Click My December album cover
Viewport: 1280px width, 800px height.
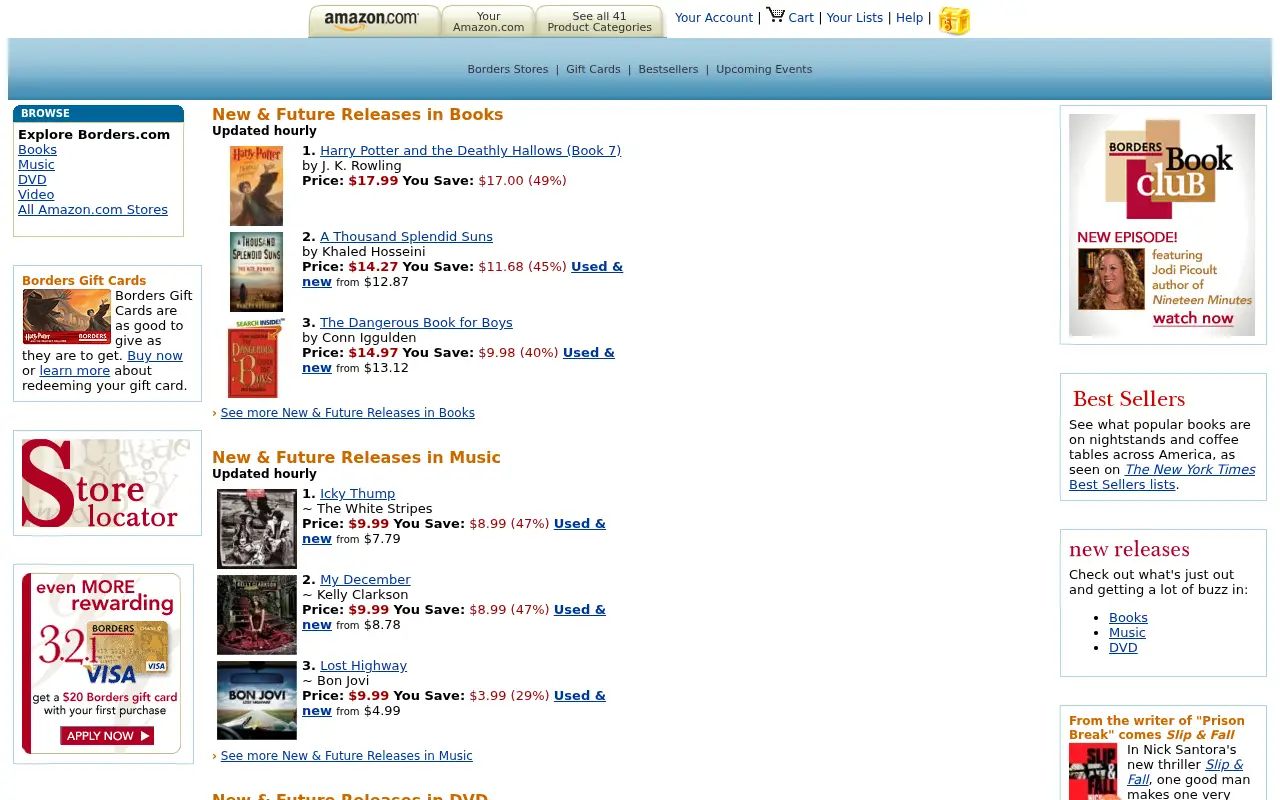point(257,615)
